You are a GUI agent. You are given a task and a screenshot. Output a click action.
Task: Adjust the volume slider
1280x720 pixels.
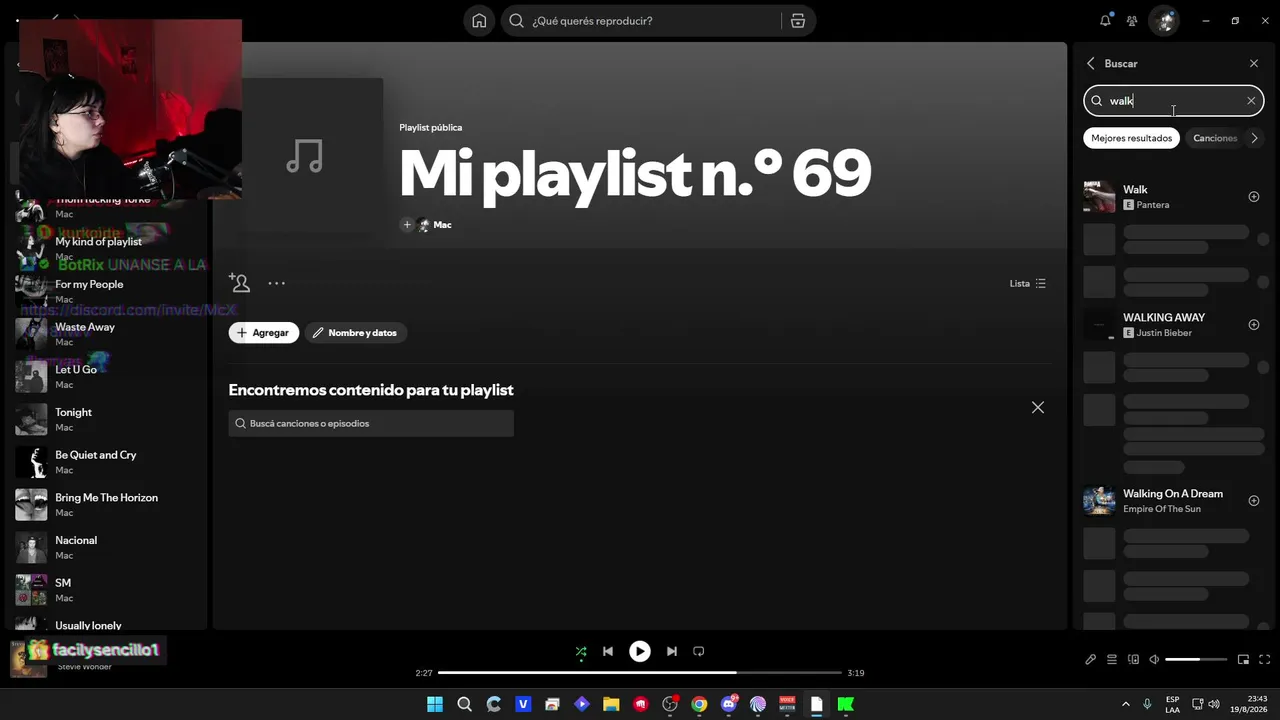point(1196,660)
